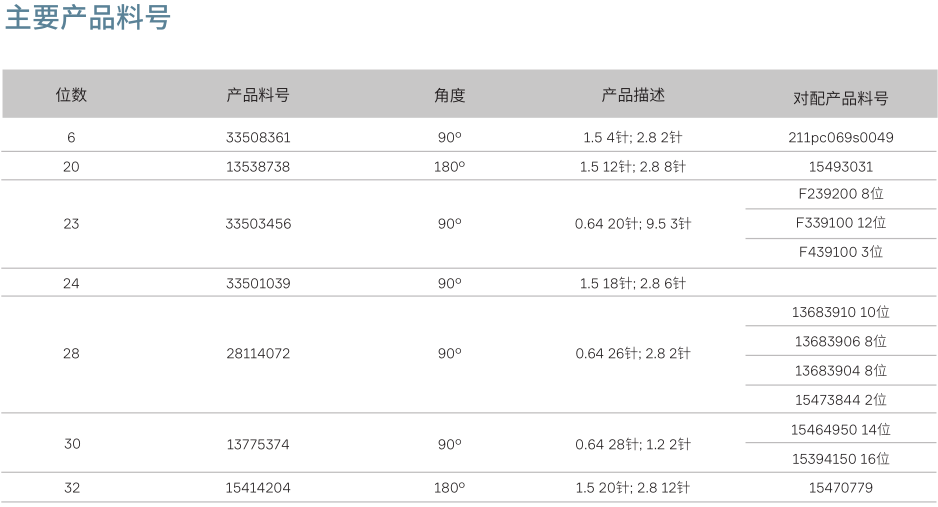Click the 产品描述 column header
Viewport: 938px width, 507px height.
633,94
